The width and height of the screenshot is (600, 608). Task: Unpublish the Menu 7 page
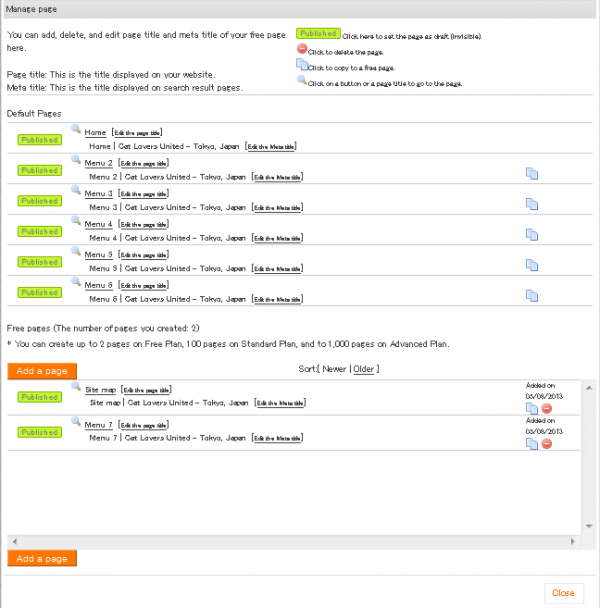coord(39,432)
